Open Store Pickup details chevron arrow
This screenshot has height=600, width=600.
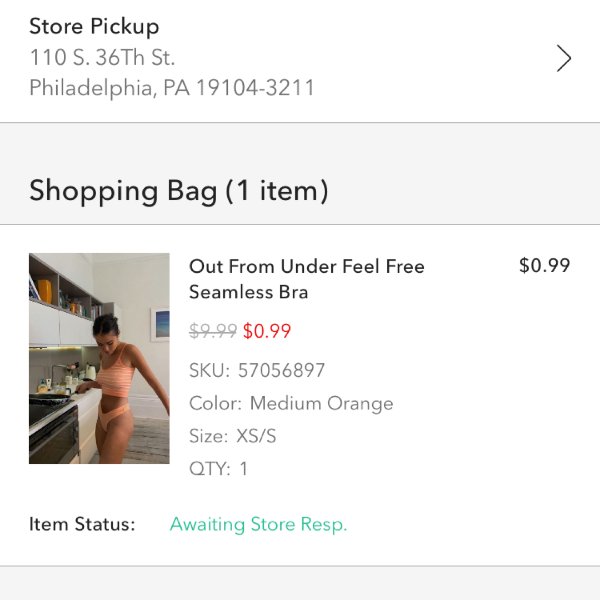point(564,59)
